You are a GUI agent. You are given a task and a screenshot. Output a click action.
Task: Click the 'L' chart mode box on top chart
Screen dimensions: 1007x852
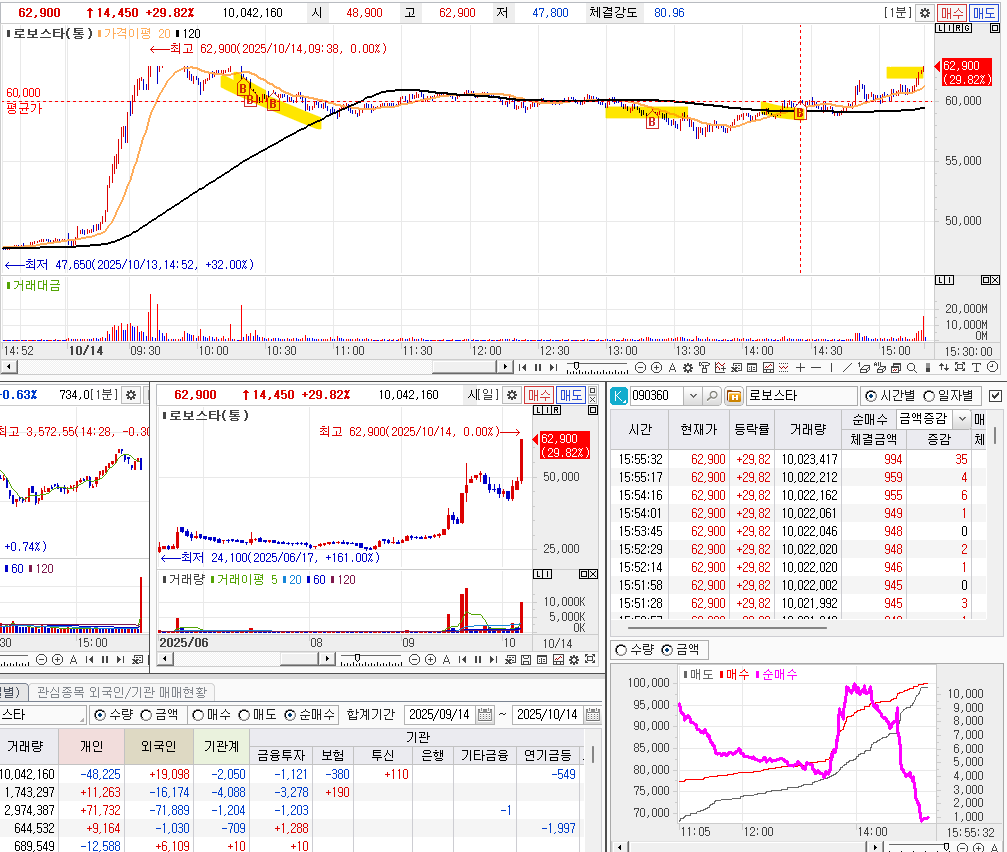click(x=940, y=28)
